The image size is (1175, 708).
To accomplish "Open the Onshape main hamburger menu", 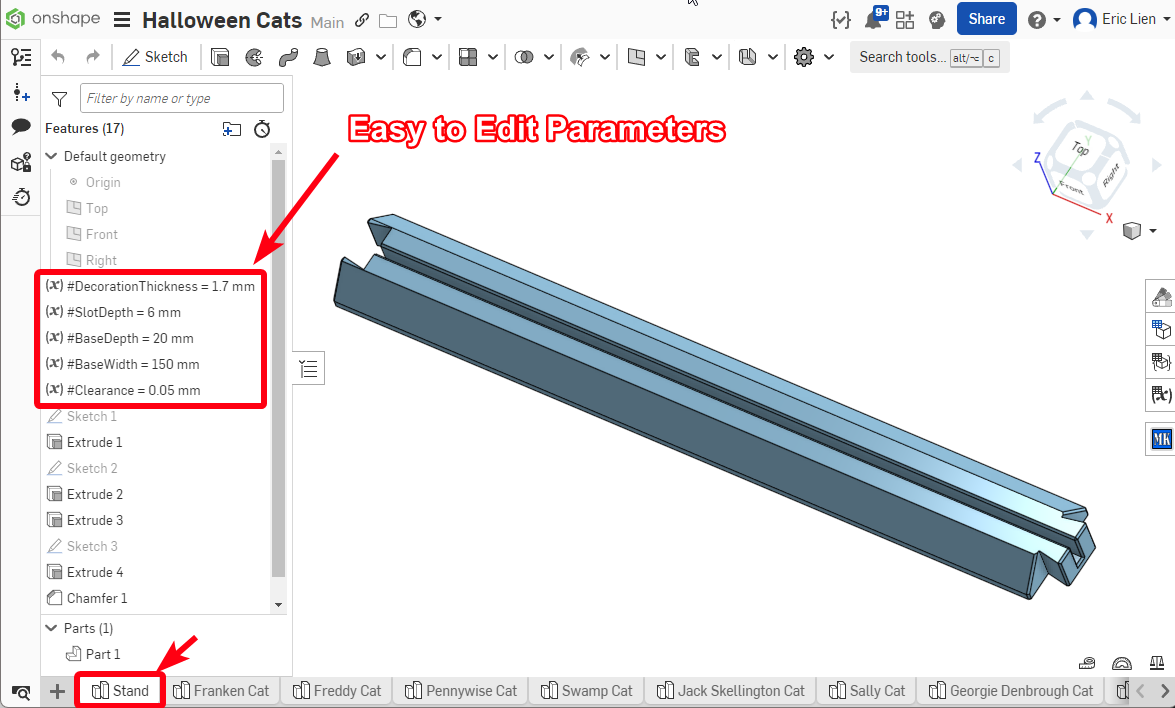I will (122, 20).
